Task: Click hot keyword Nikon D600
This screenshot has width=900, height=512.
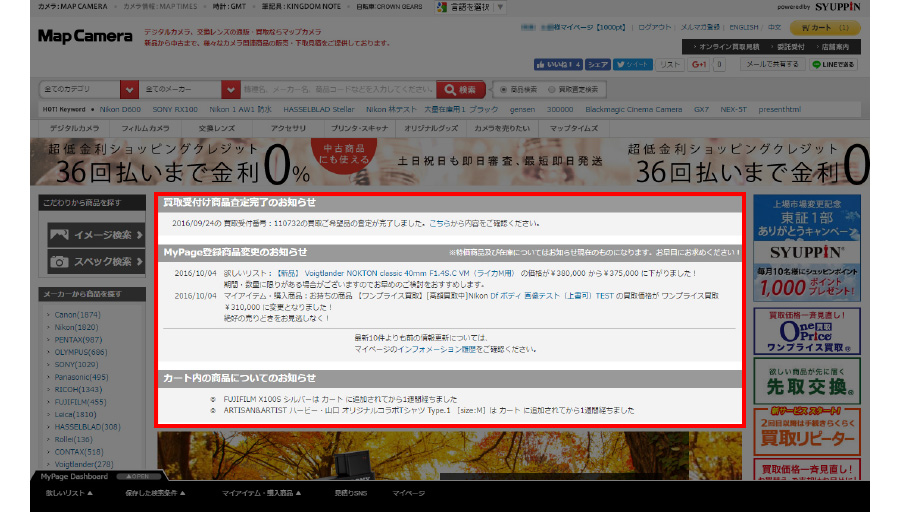Action: [x=120, y=110]
